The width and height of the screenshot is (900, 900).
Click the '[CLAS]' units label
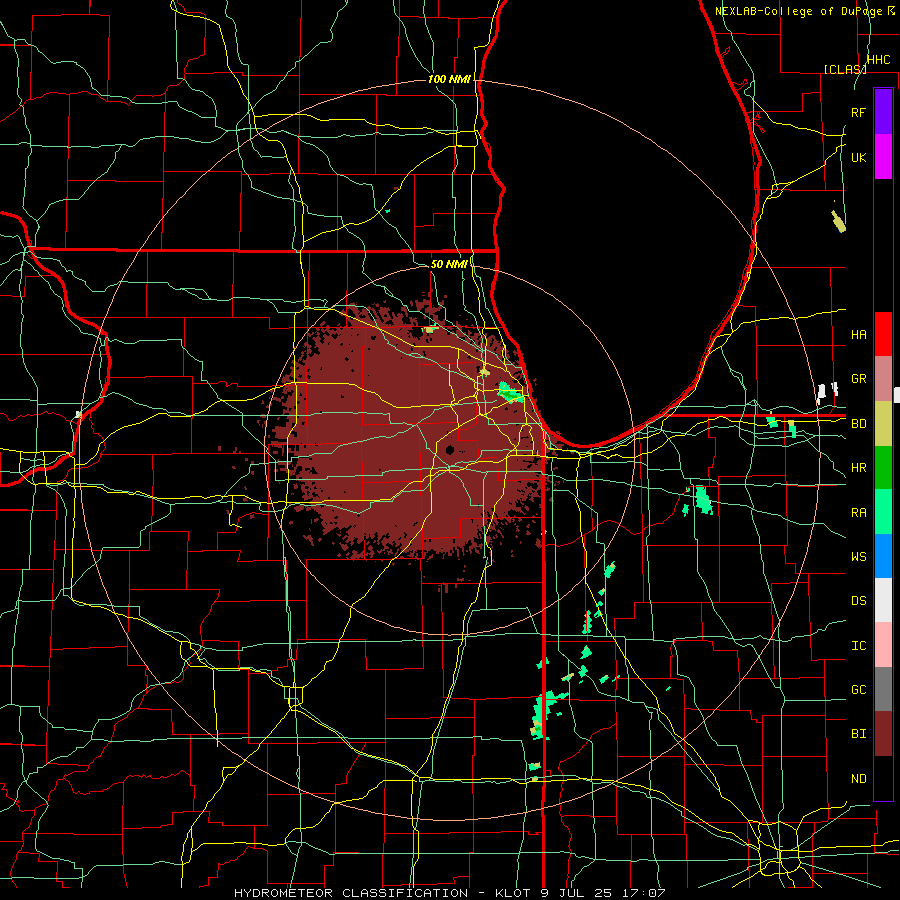[x=845, y=69]
